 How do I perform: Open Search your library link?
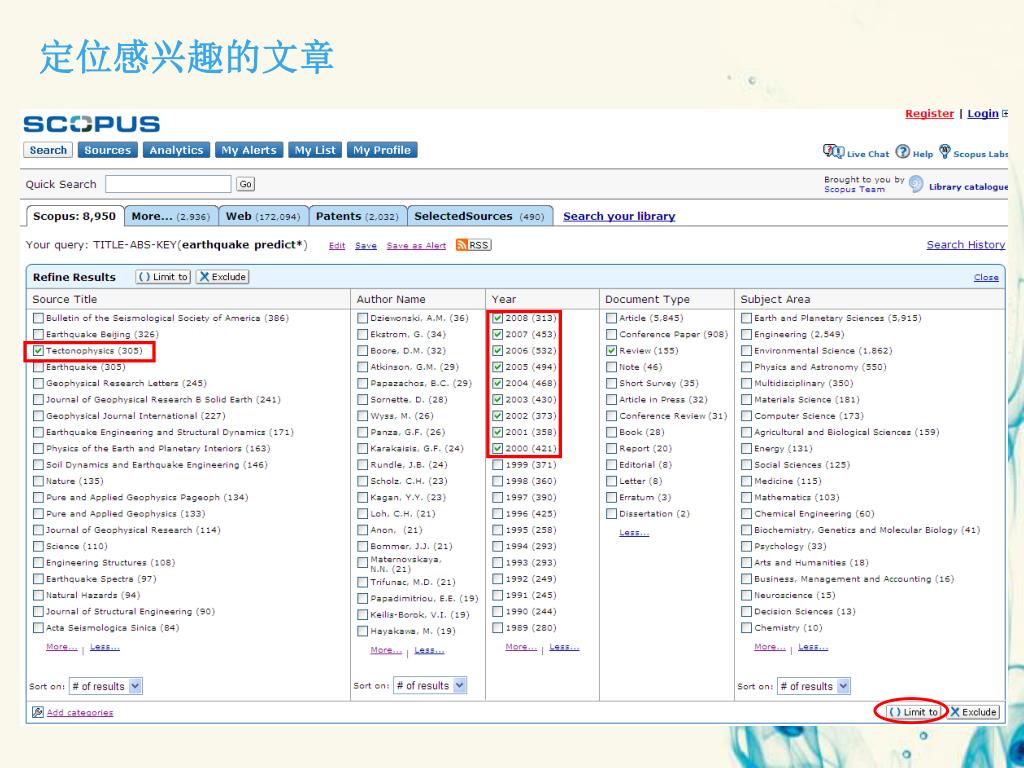(x=619, y=216)
